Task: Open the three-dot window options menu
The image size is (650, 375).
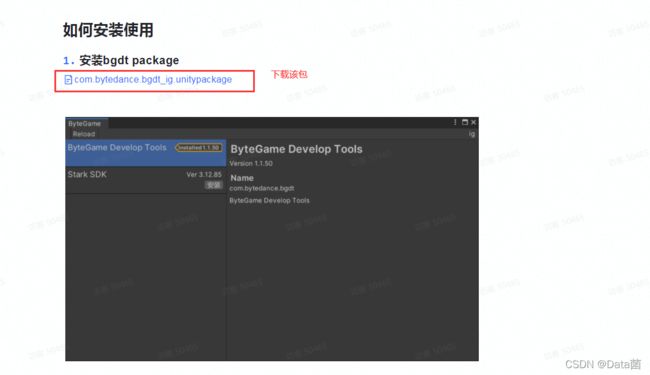Action: [x=455, y=122]
